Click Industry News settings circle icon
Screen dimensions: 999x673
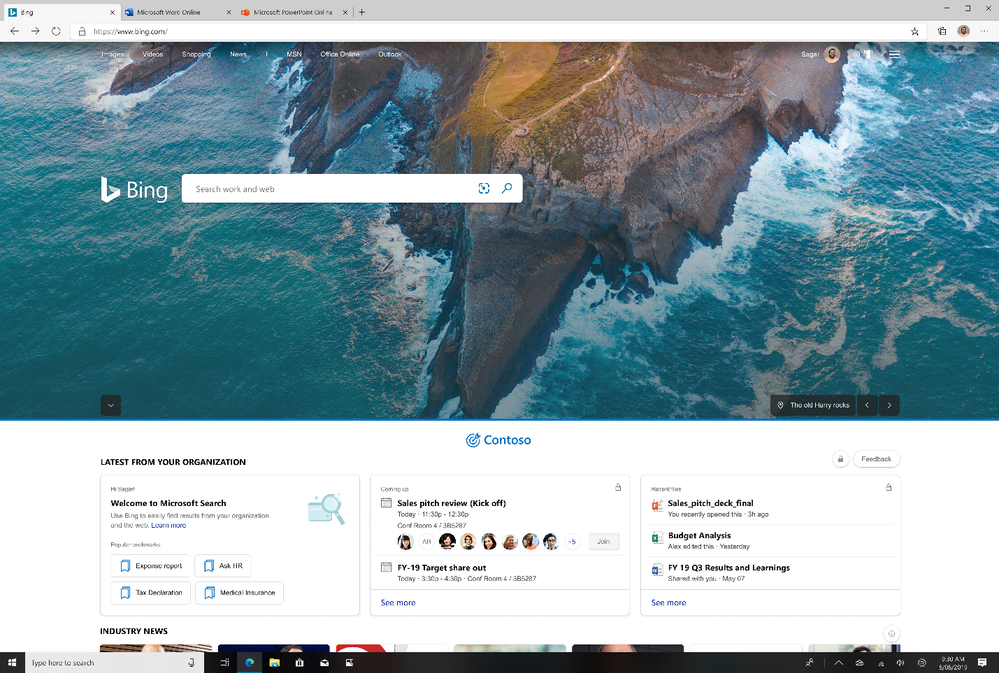pyautogui.click(x=891, y=633)
